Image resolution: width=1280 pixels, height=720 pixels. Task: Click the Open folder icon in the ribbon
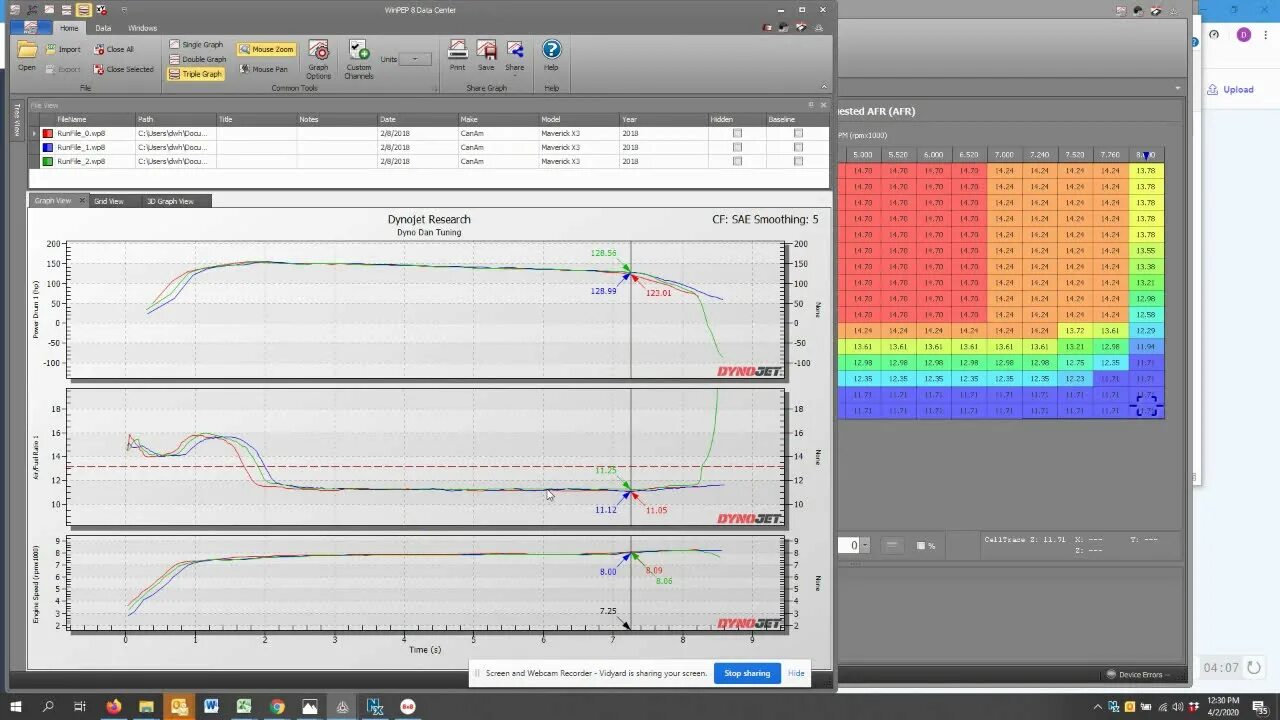27,50
